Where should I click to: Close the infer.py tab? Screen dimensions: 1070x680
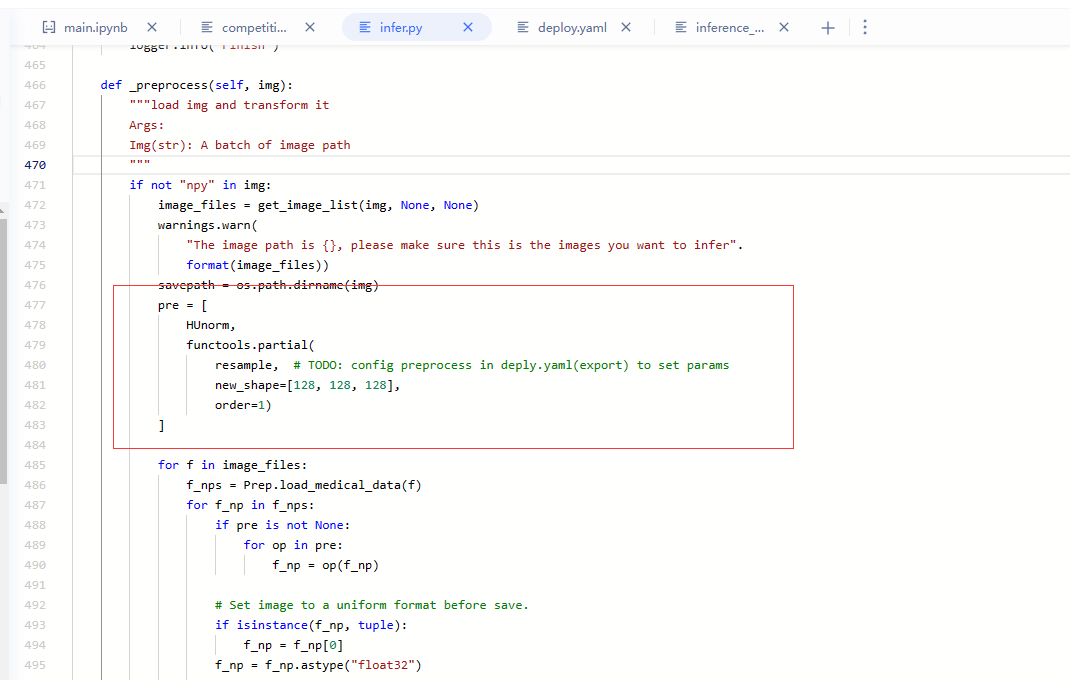(x=468, y=27)
